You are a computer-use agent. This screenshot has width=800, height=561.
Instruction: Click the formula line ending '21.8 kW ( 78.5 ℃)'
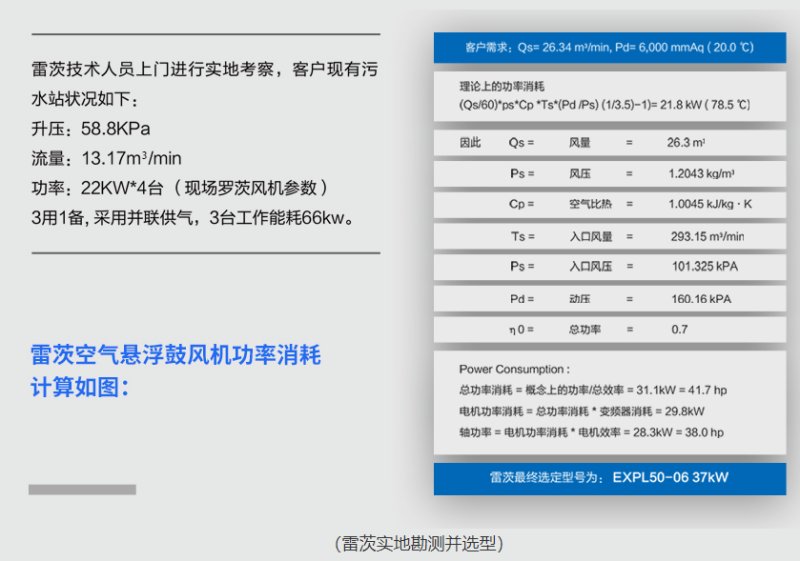coord(604,105)
